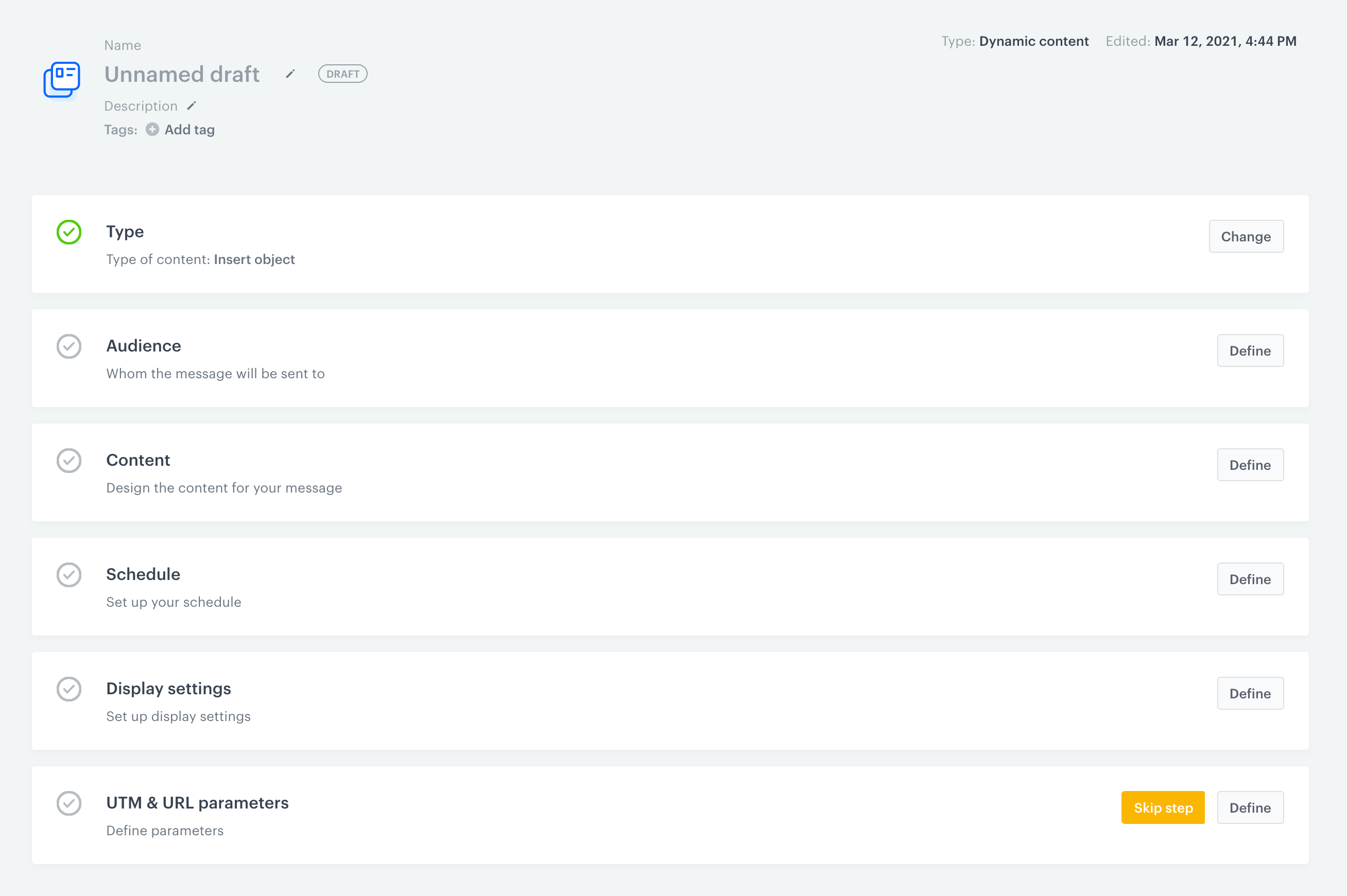Define the Audience for the message
1347x896 pixels.
click(1250, 350)
